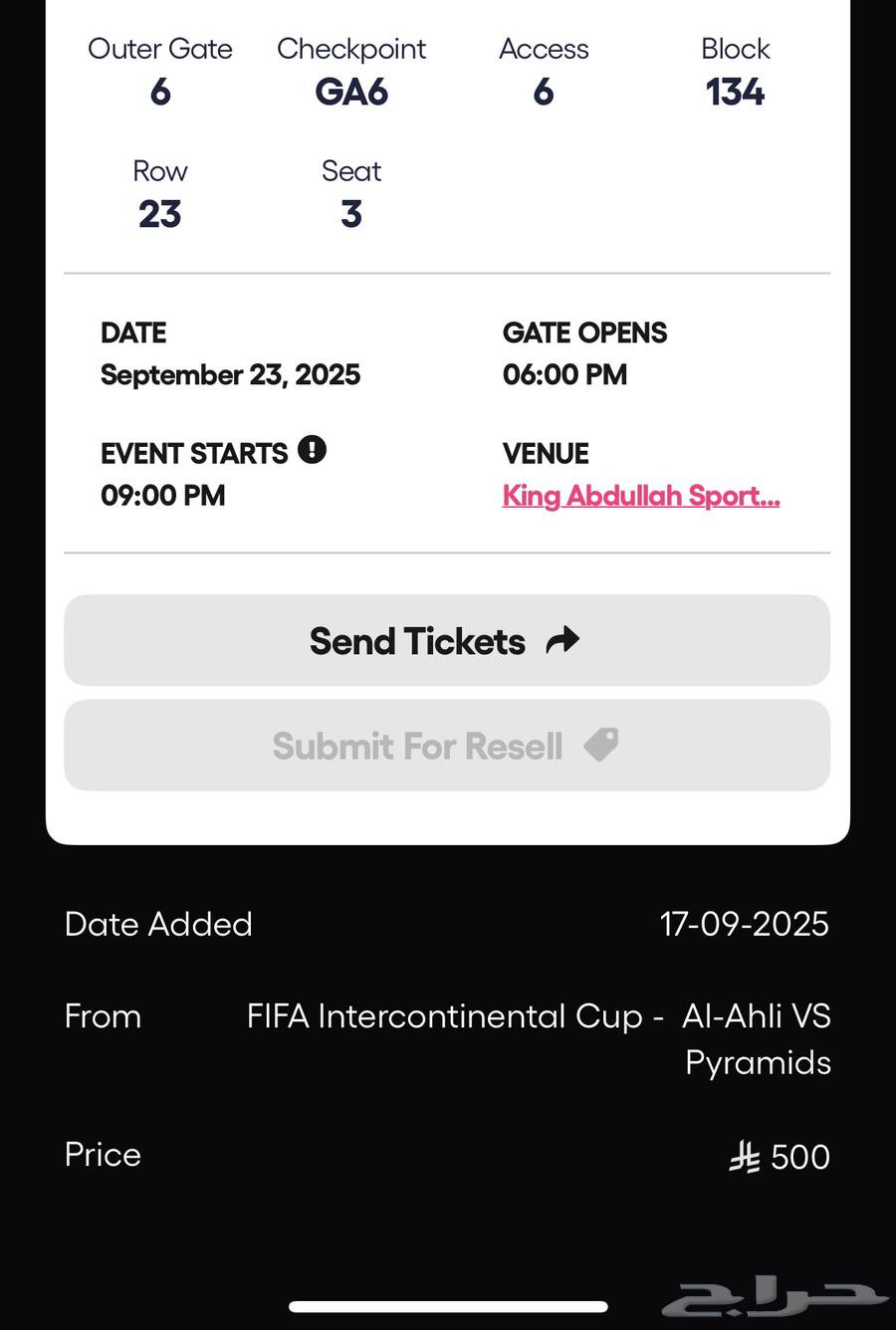Click the Outer Gate 6 value
This screenshot has width=896, height=1330.
point(160,93)
